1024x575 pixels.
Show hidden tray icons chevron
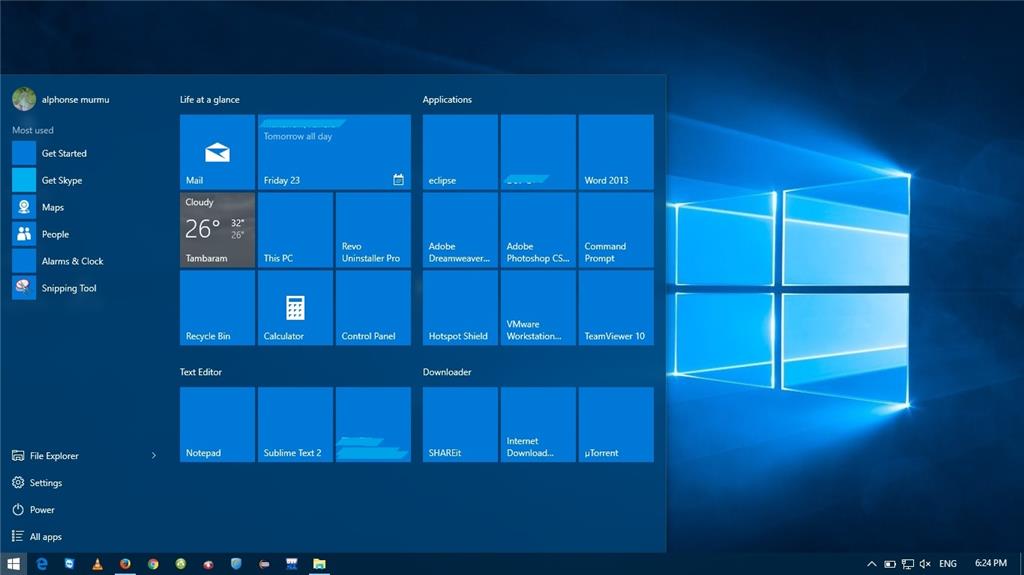[872, 563]
